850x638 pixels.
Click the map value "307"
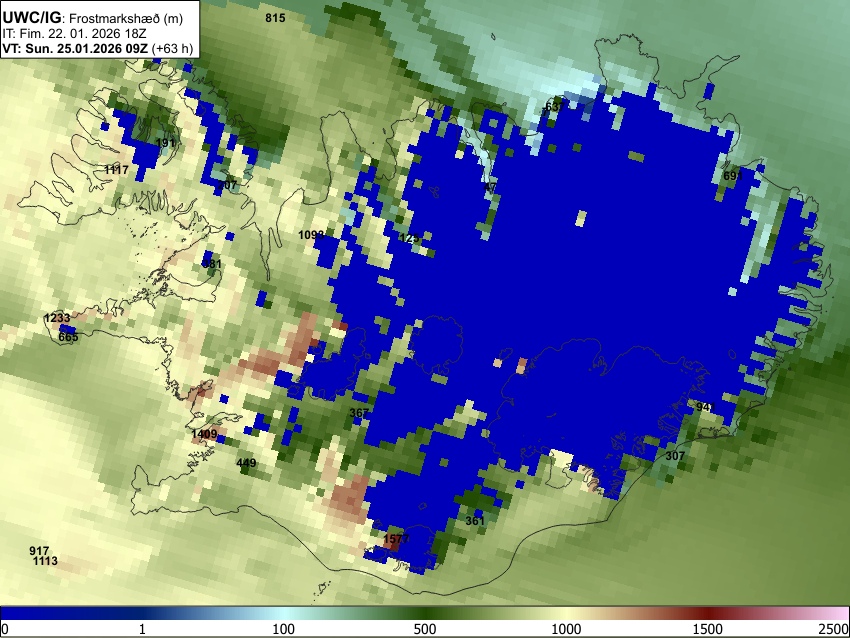675,456
